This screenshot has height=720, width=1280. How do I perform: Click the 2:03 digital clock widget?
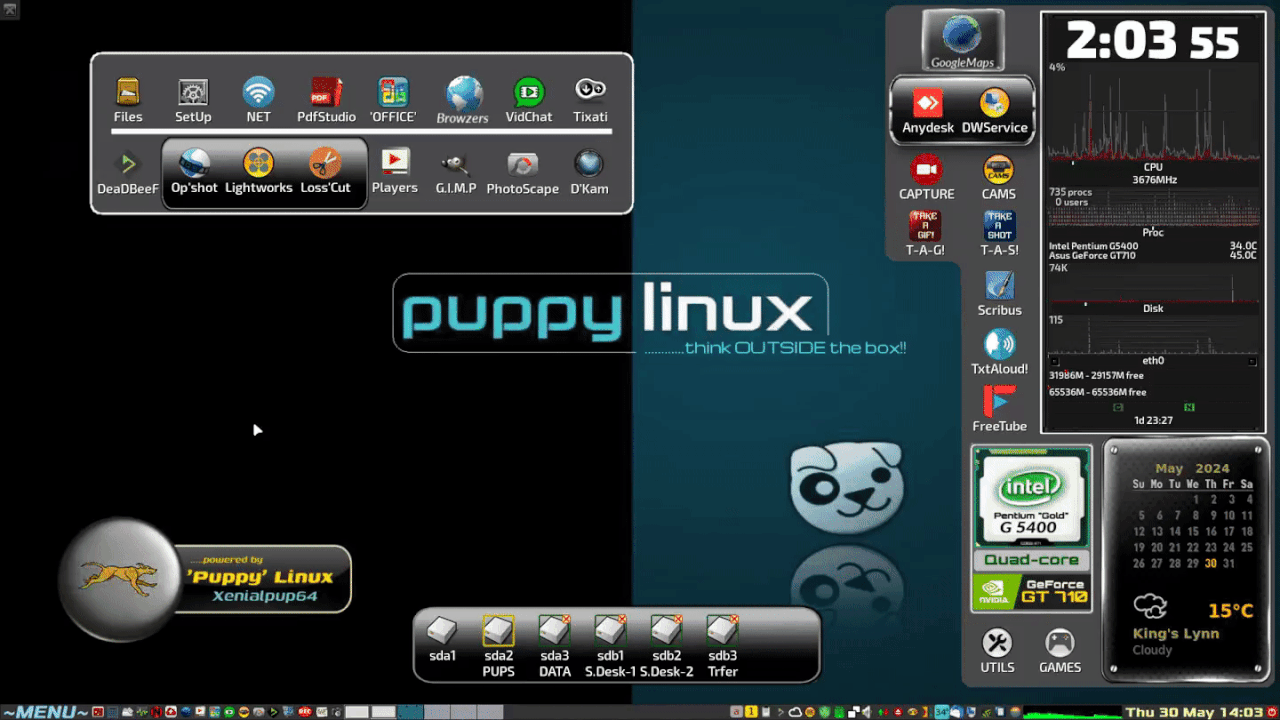pyautogui.click(x=1152, y=42)
